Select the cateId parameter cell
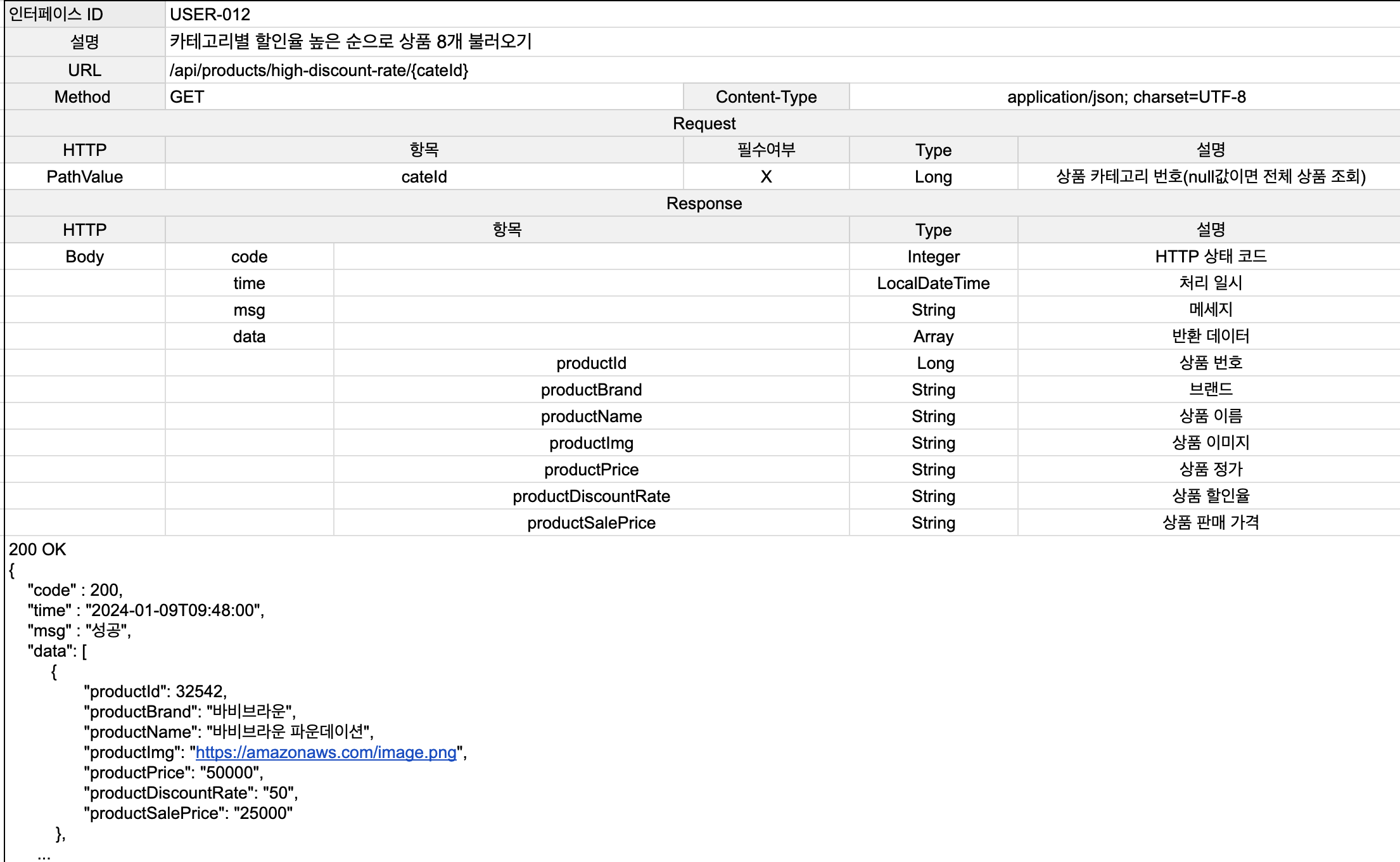1400x862 pixels. coord(424,177)
